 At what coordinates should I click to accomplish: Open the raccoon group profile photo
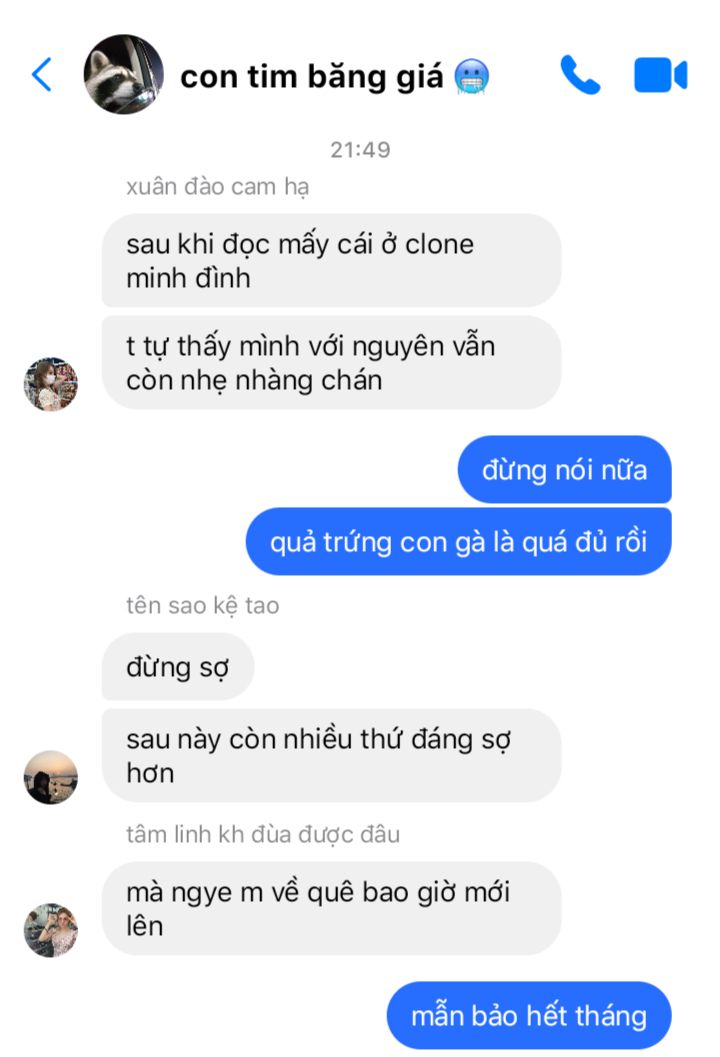(123, 74)
